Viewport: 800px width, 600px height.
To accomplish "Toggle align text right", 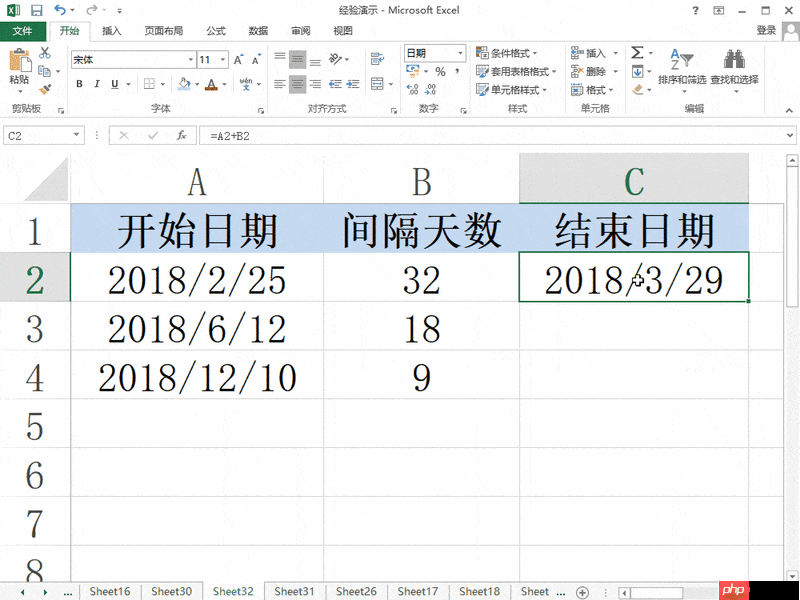I will 315,84.
